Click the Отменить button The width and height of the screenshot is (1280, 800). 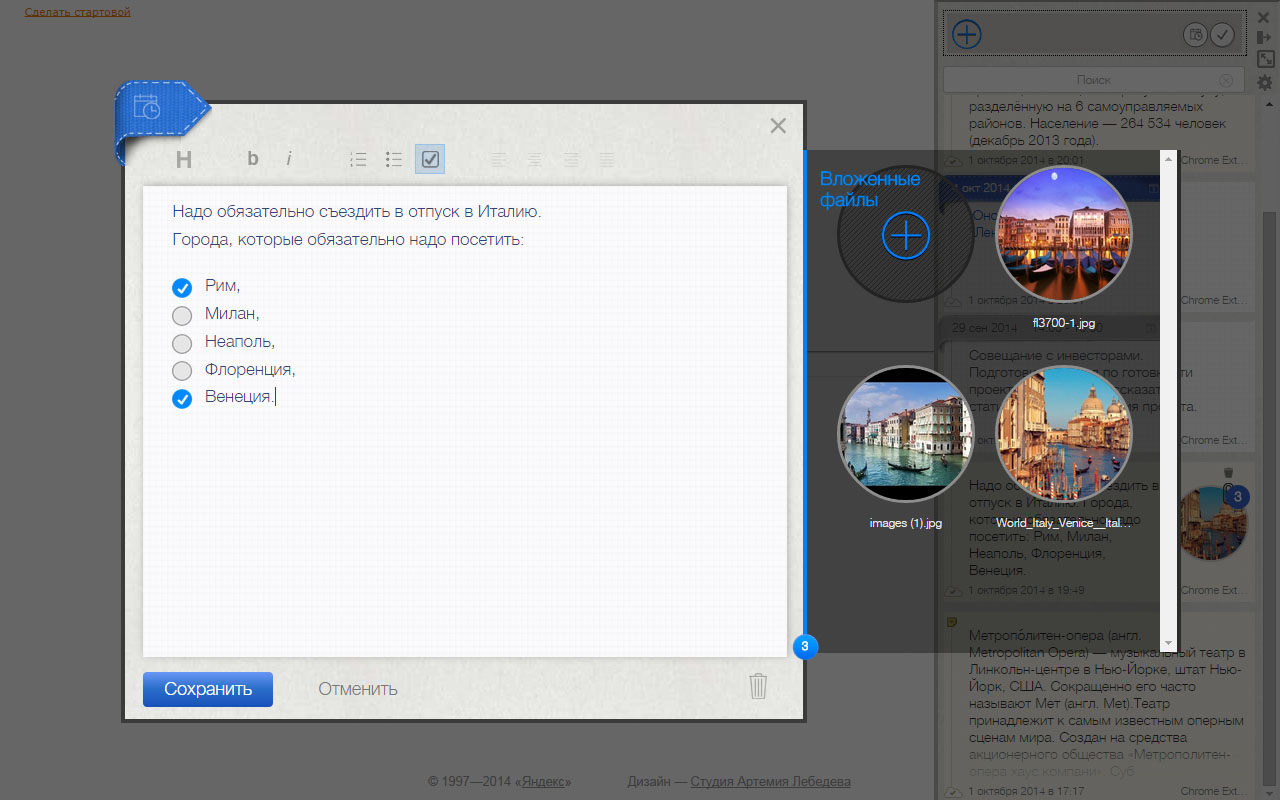click(x=358, y=689)
